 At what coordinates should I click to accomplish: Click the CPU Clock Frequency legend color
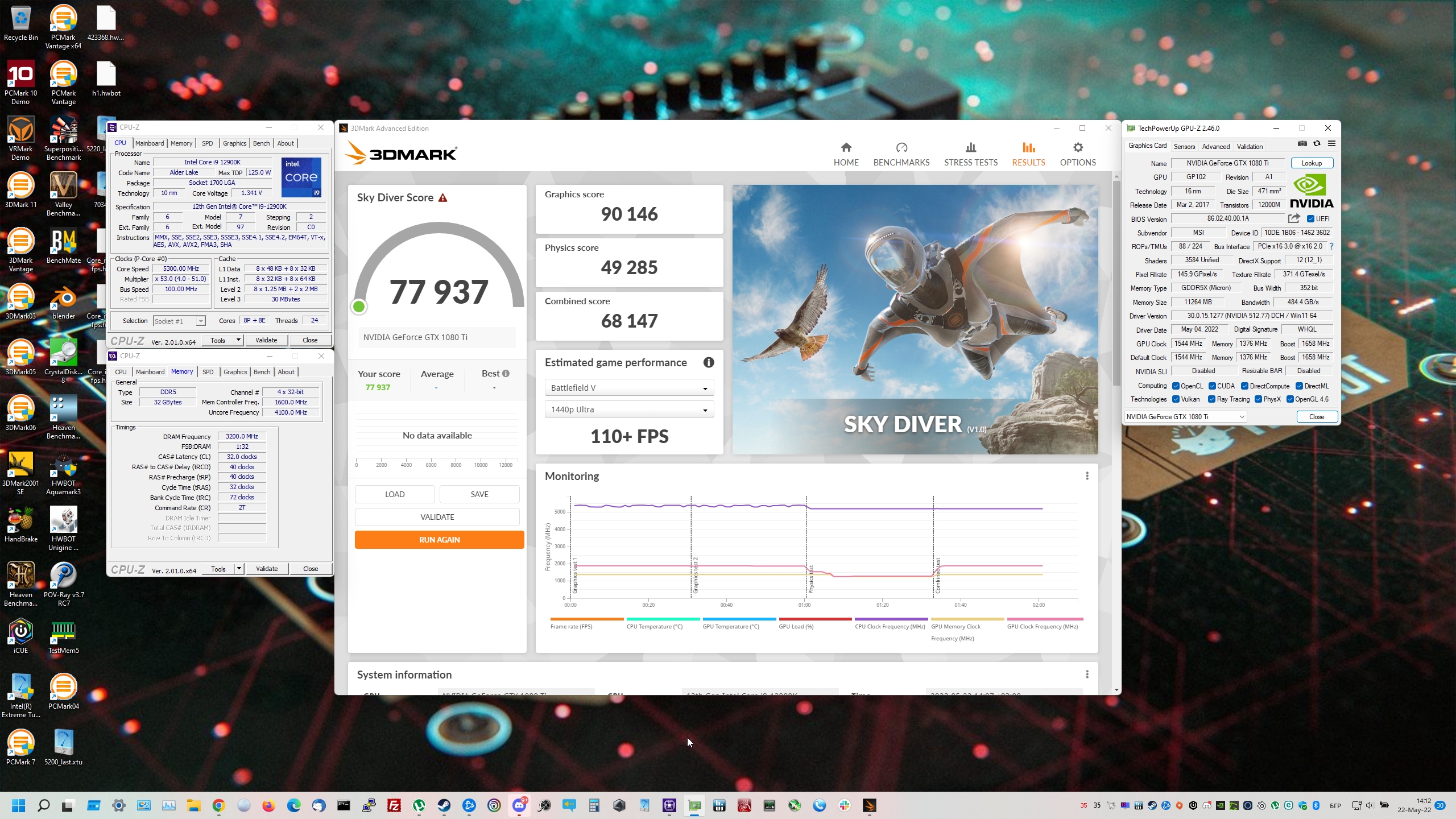point(891,619)
